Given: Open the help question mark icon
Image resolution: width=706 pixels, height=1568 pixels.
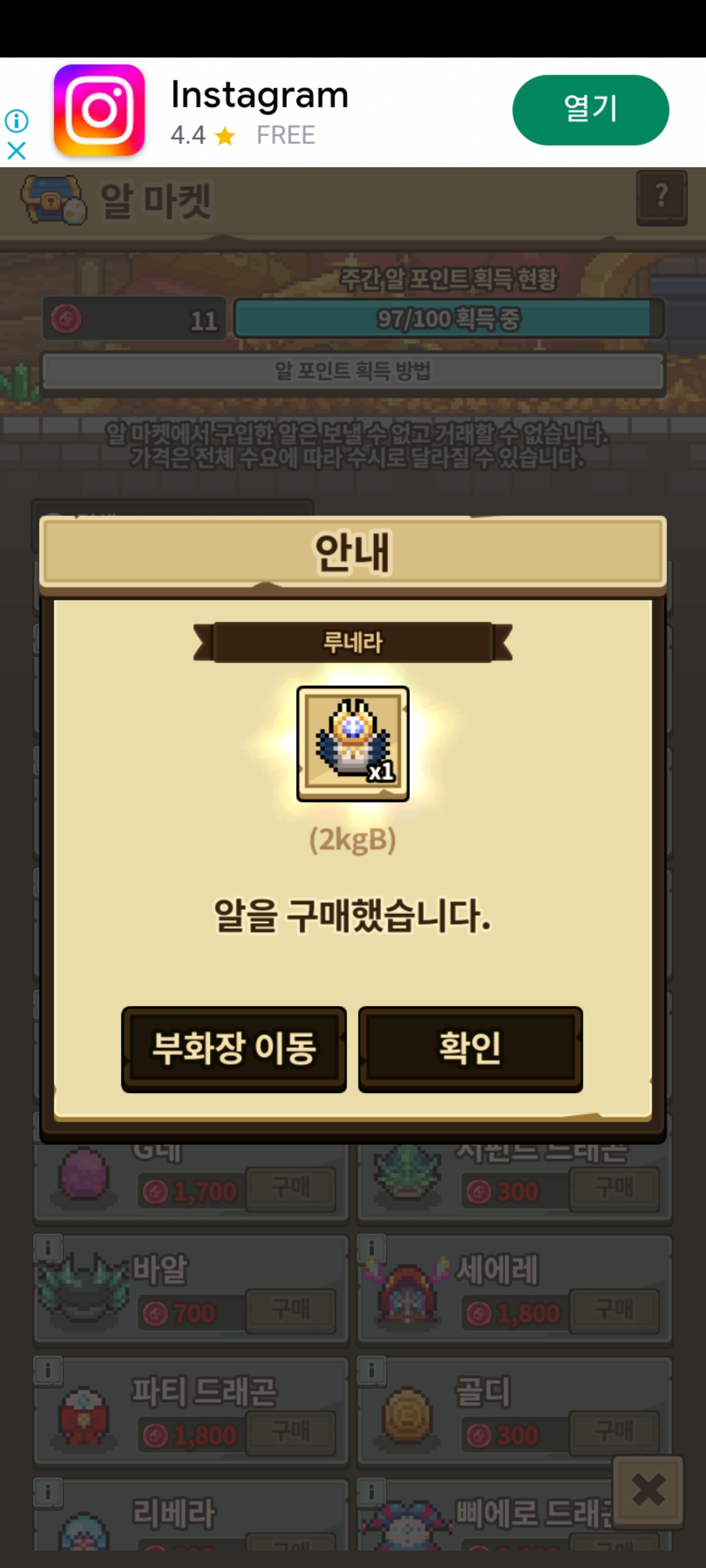Looking at the screenshot, I should (662, 197).
